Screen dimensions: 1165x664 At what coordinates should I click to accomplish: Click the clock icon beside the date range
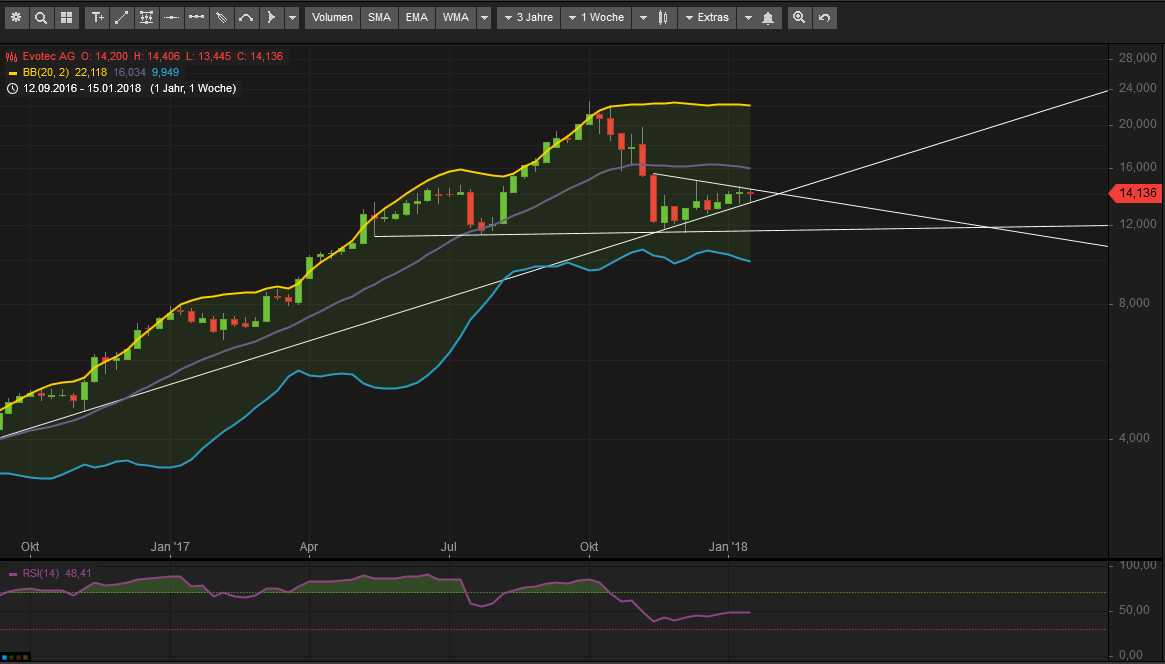12,88
